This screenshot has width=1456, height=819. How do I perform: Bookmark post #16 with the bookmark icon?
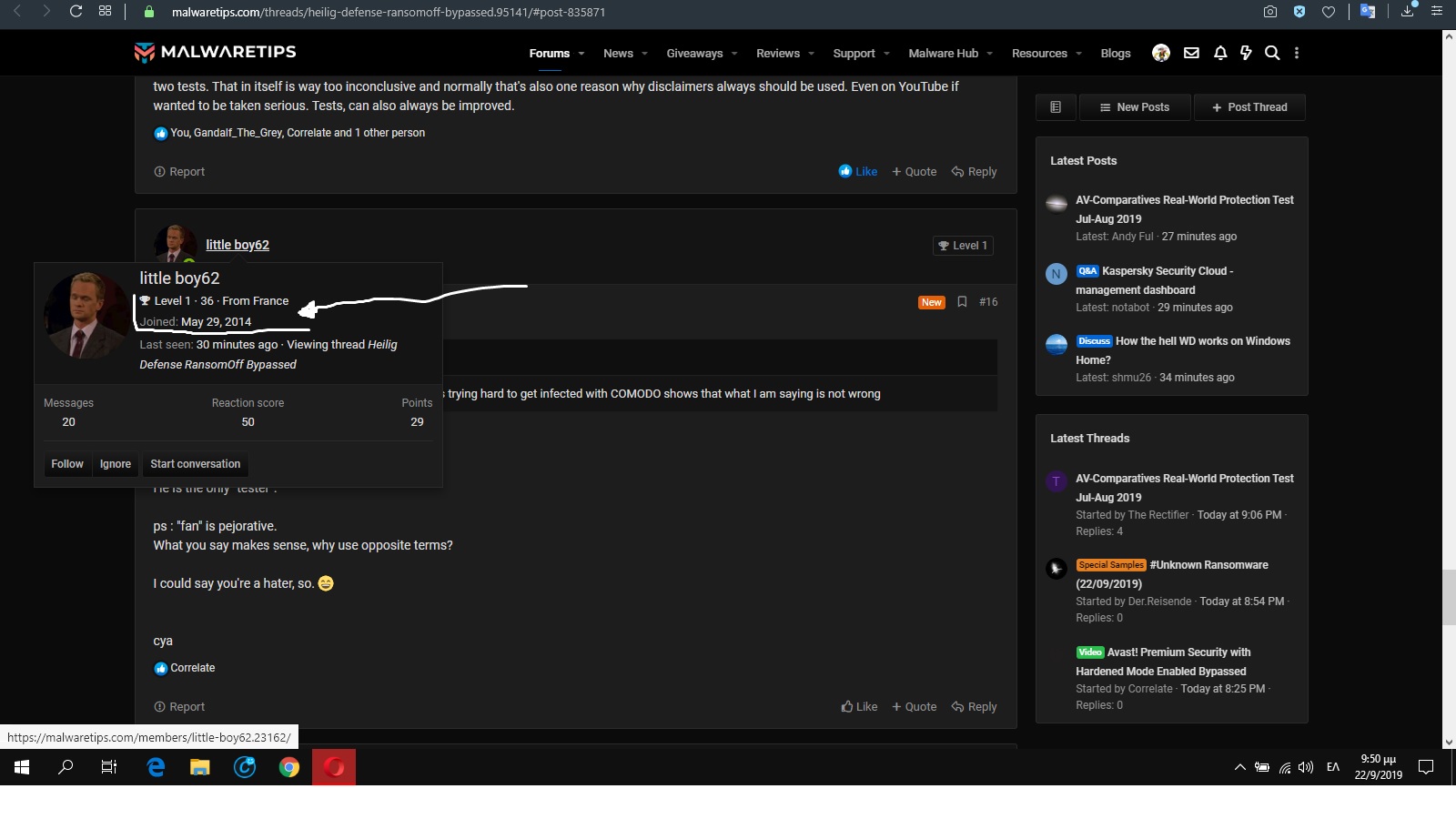[x=962, y=302]
